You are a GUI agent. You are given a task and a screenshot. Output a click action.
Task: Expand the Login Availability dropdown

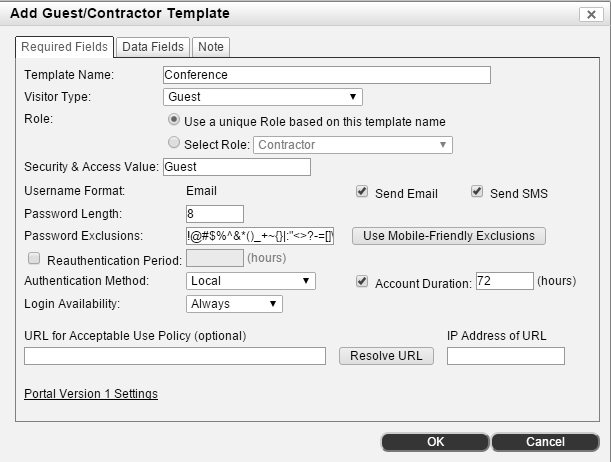point(234,304)
